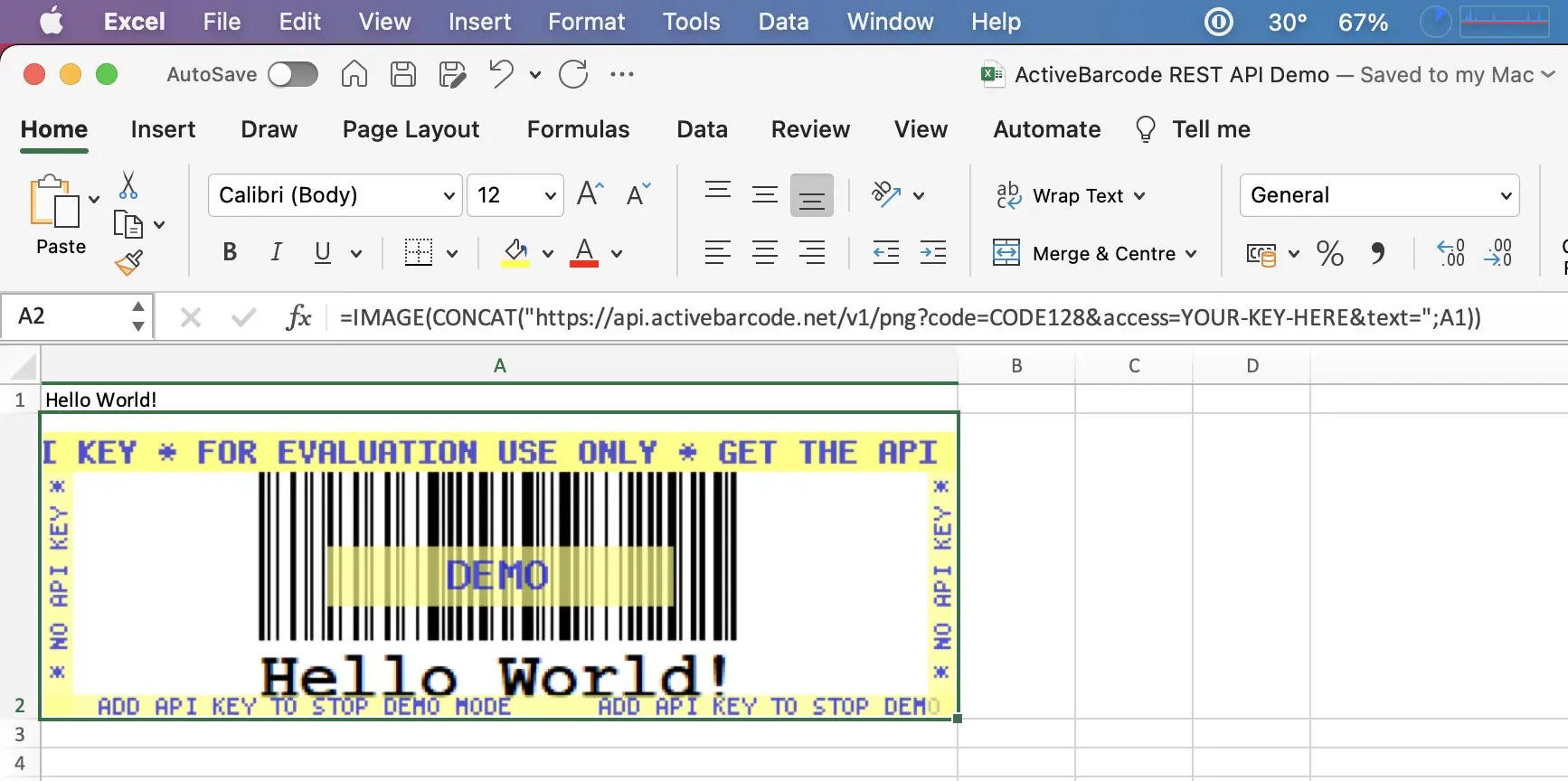Expand the Paste options arrow
The image size is (1568, 781).
point(94,200)
